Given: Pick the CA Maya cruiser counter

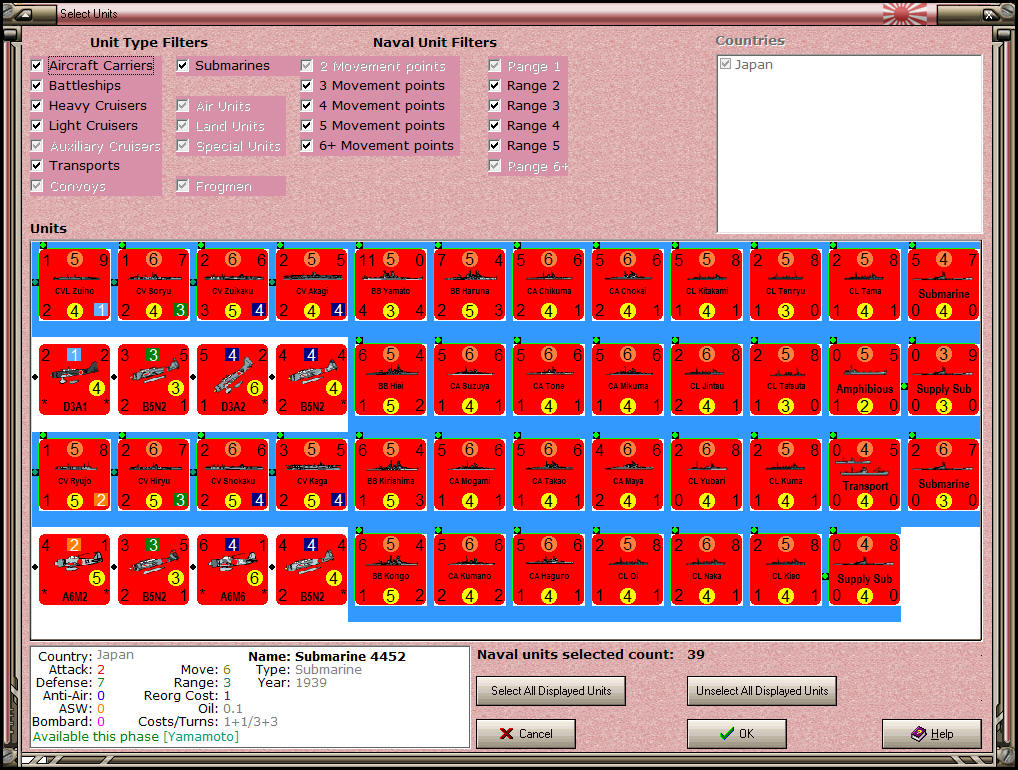Looking at the screenshot, I should point(628,475).
